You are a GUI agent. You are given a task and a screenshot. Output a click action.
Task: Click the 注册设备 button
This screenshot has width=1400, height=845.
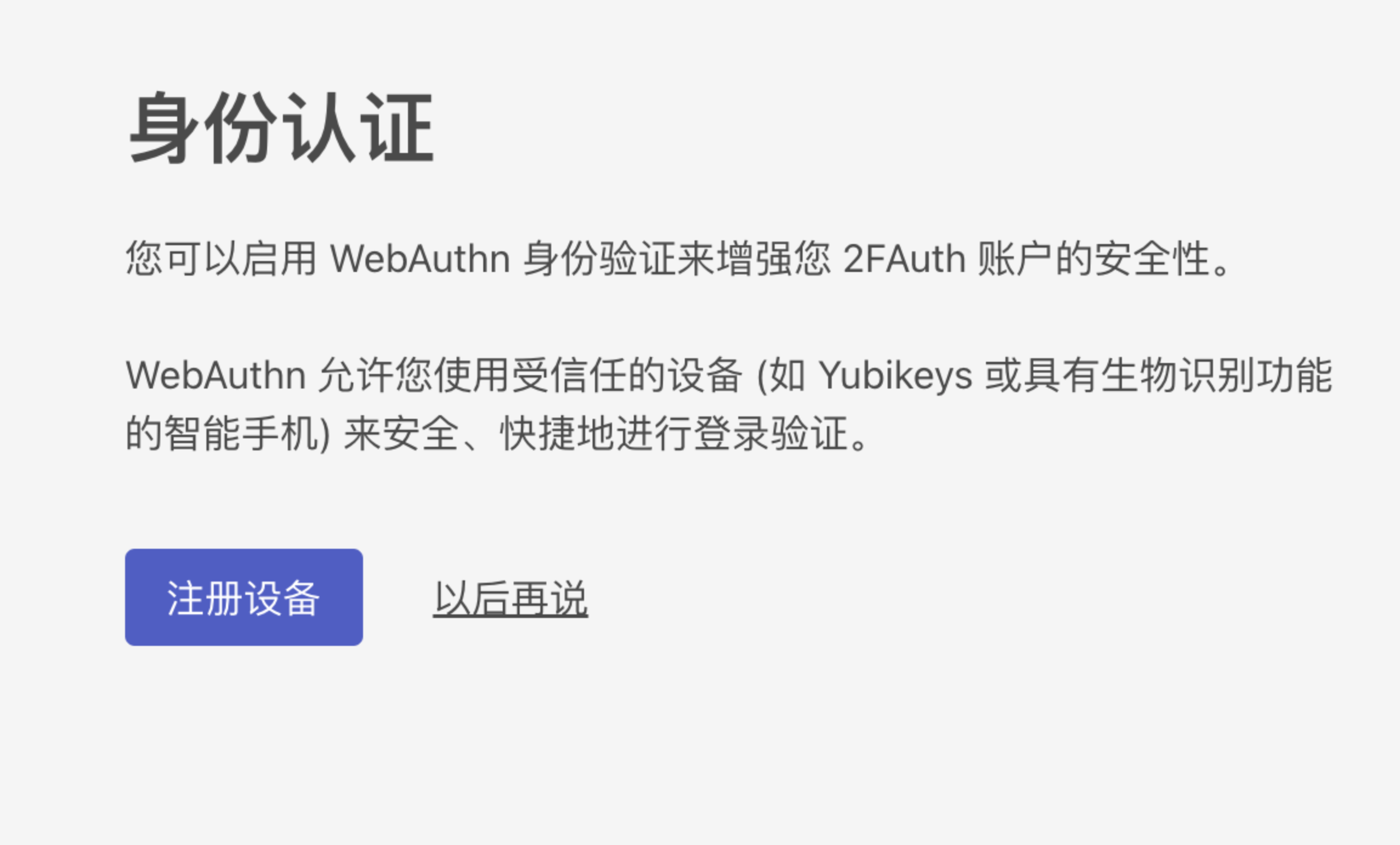(243, 597)
